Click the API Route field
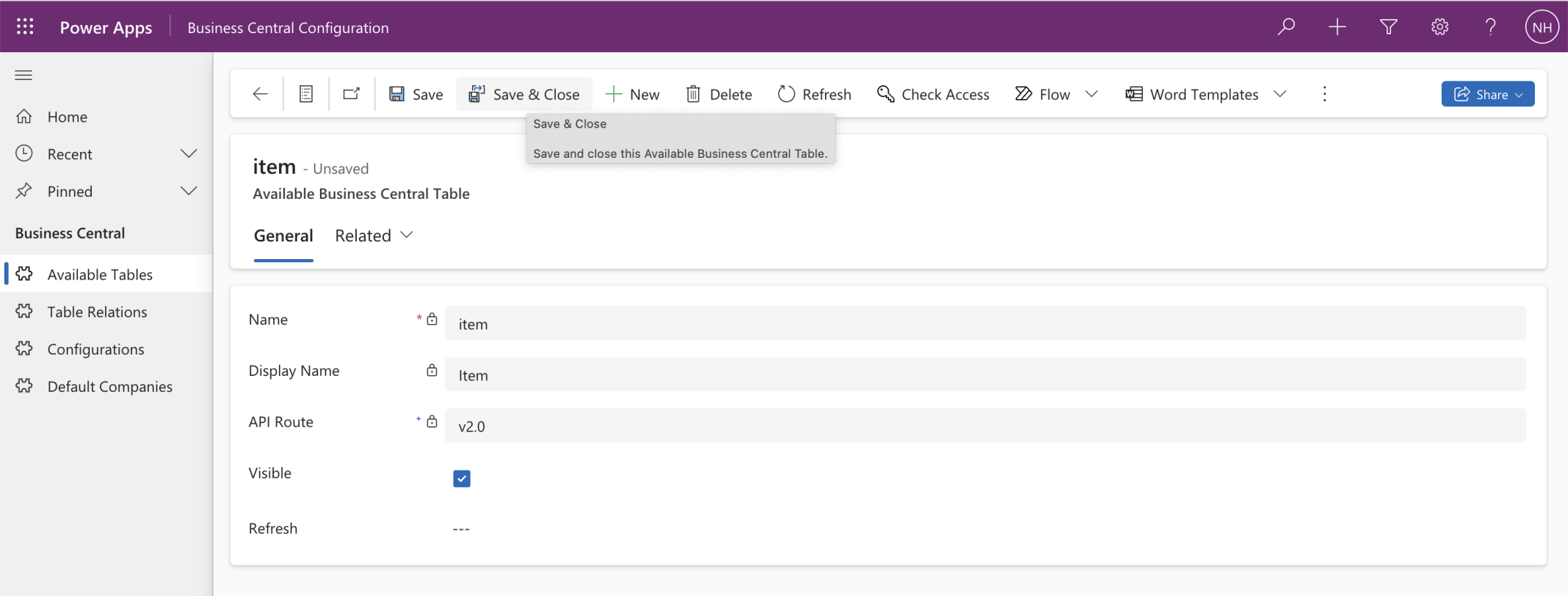 (985, 426)
